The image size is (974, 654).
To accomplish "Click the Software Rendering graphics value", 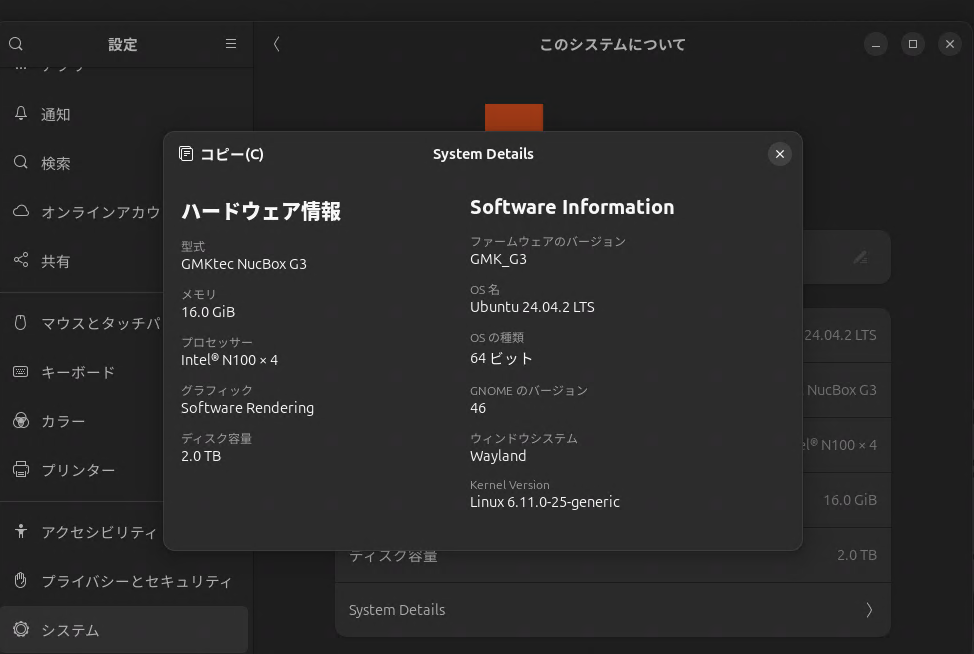I will (247, 408).
